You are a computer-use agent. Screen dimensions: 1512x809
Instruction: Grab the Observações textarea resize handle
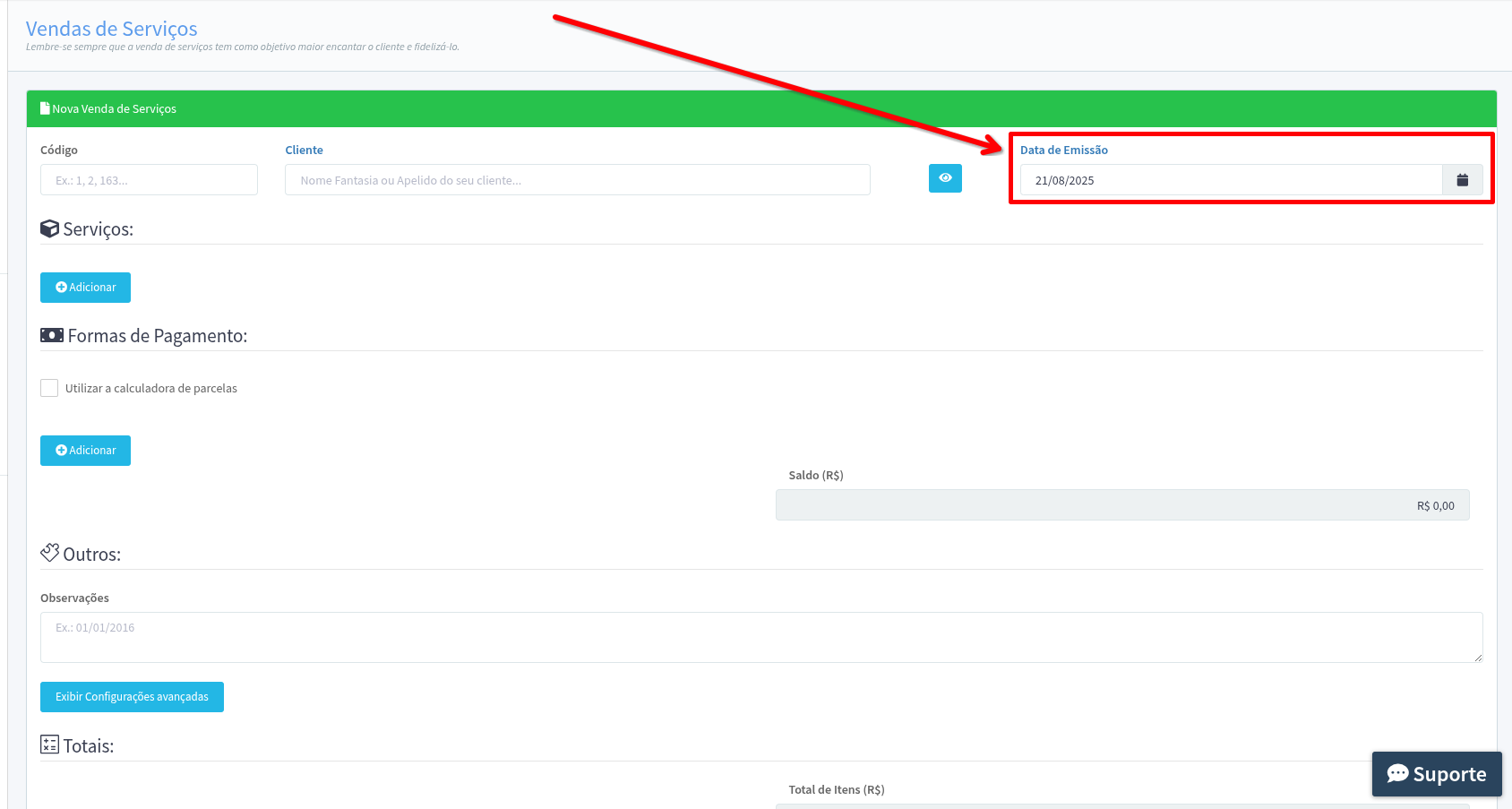tap(1478, 658)
